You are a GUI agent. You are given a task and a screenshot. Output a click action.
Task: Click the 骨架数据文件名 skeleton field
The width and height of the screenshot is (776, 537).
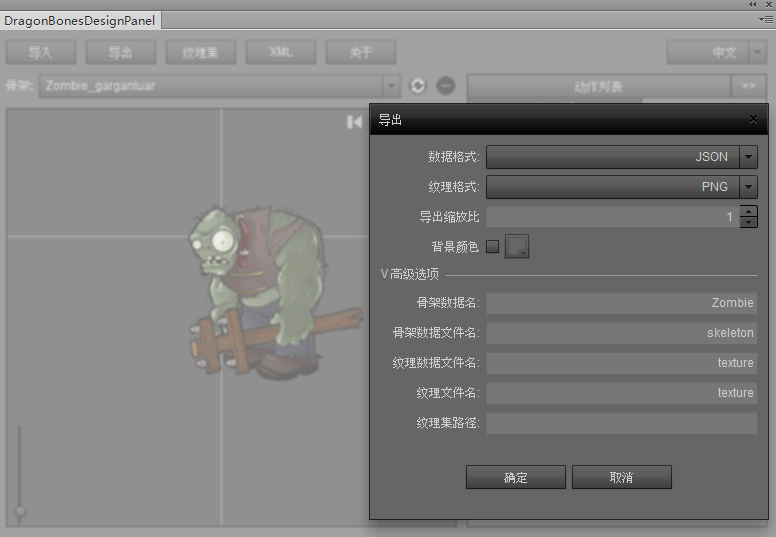click(621, 333)
